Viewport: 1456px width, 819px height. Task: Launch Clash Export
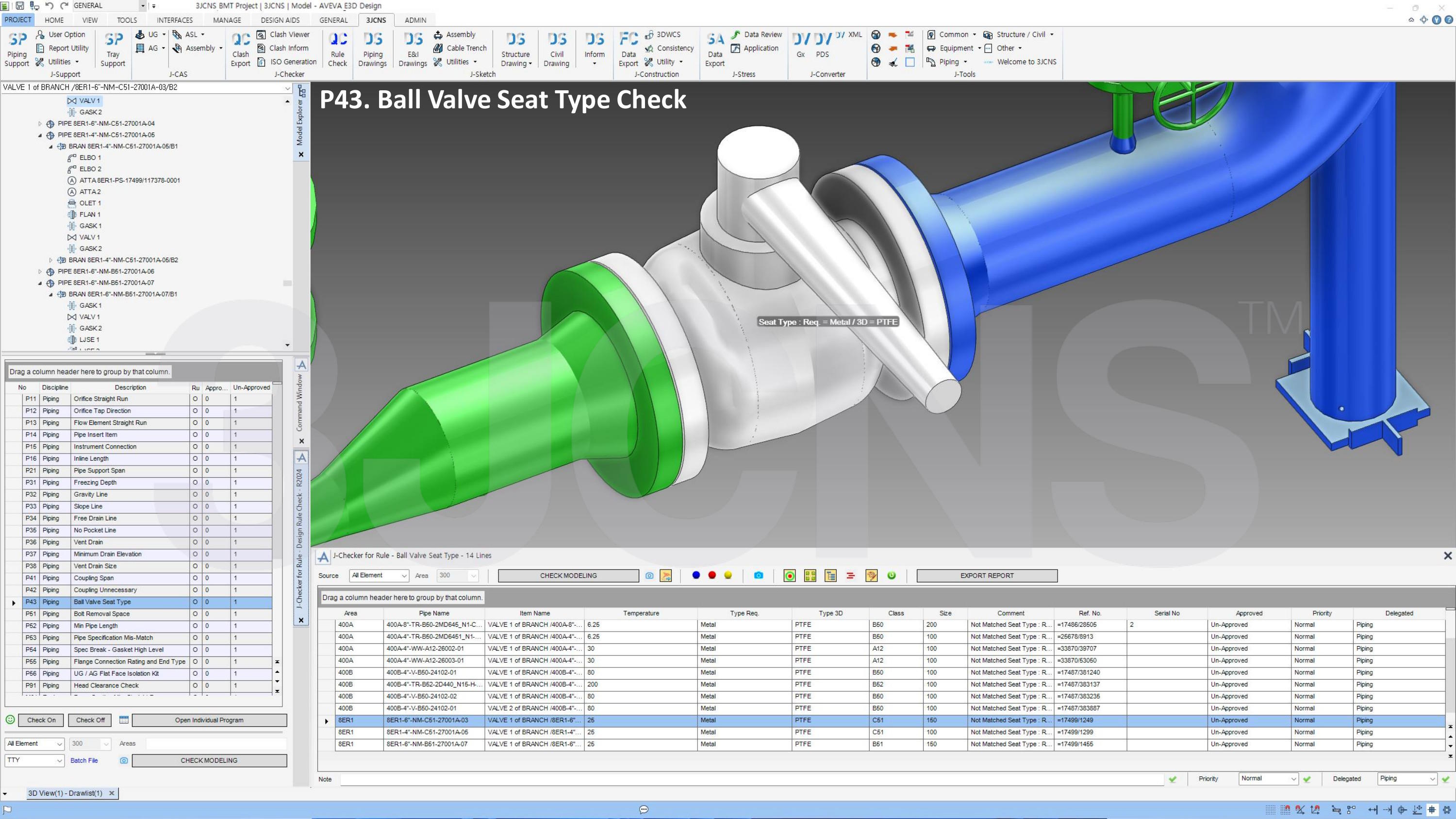point(240,49)
